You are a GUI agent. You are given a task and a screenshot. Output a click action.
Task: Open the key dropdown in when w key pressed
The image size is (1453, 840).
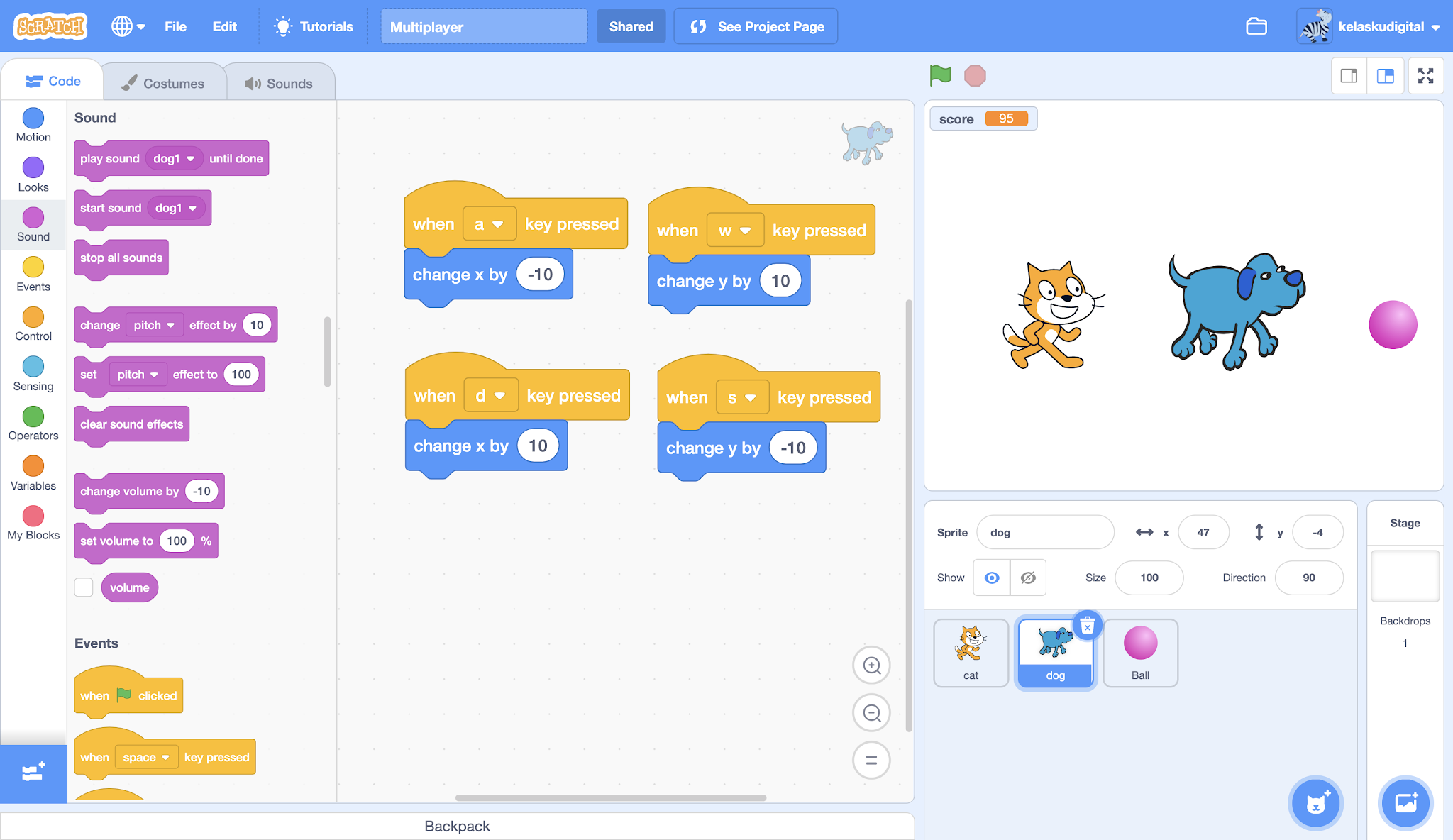736,230
